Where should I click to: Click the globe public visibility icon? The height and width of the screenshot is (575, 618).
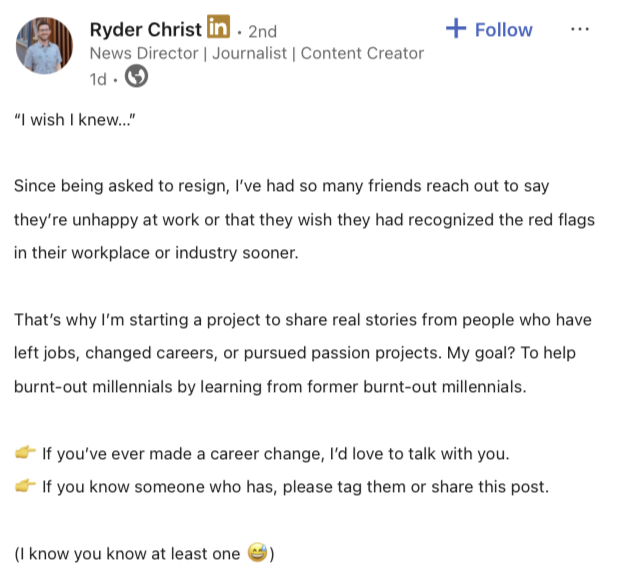coord(136,77)
